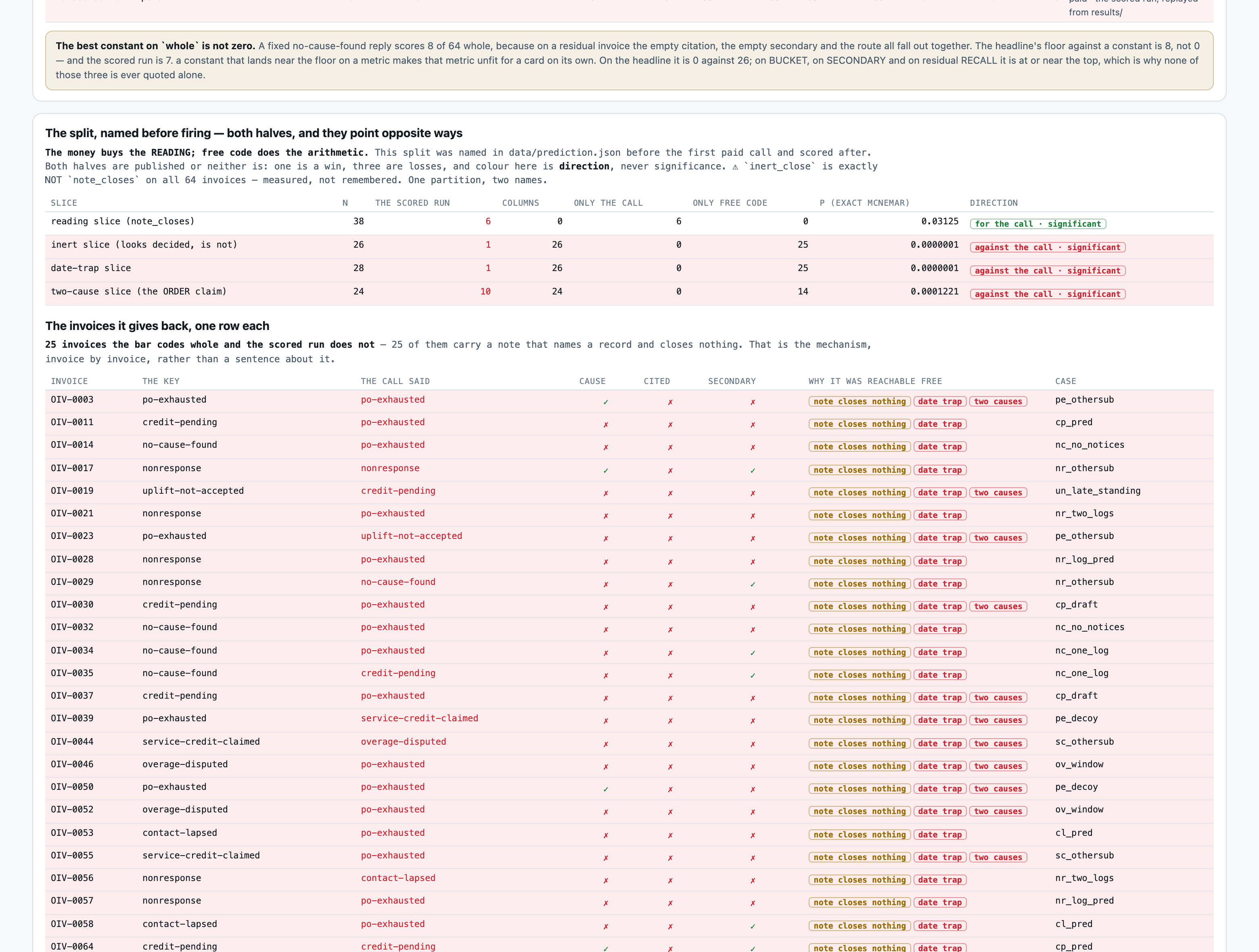Click the 'for the call · significant' badge
Viewport: 1259px width, 952px height.
1037,223
